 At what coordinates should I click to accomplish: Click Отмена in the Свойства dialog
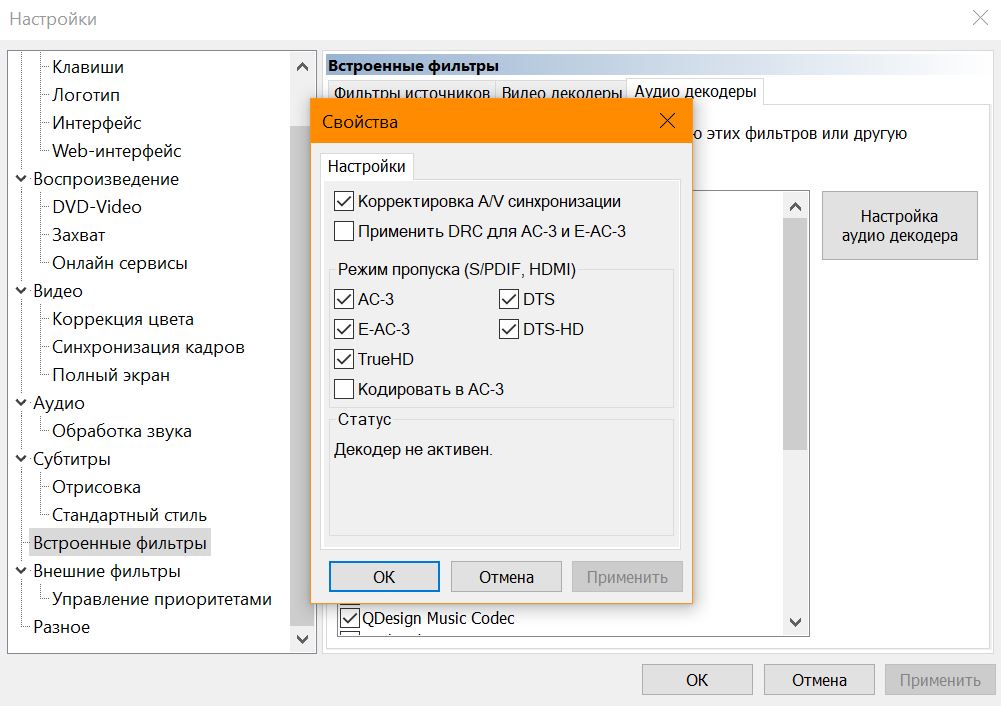[x=506, y=577]
